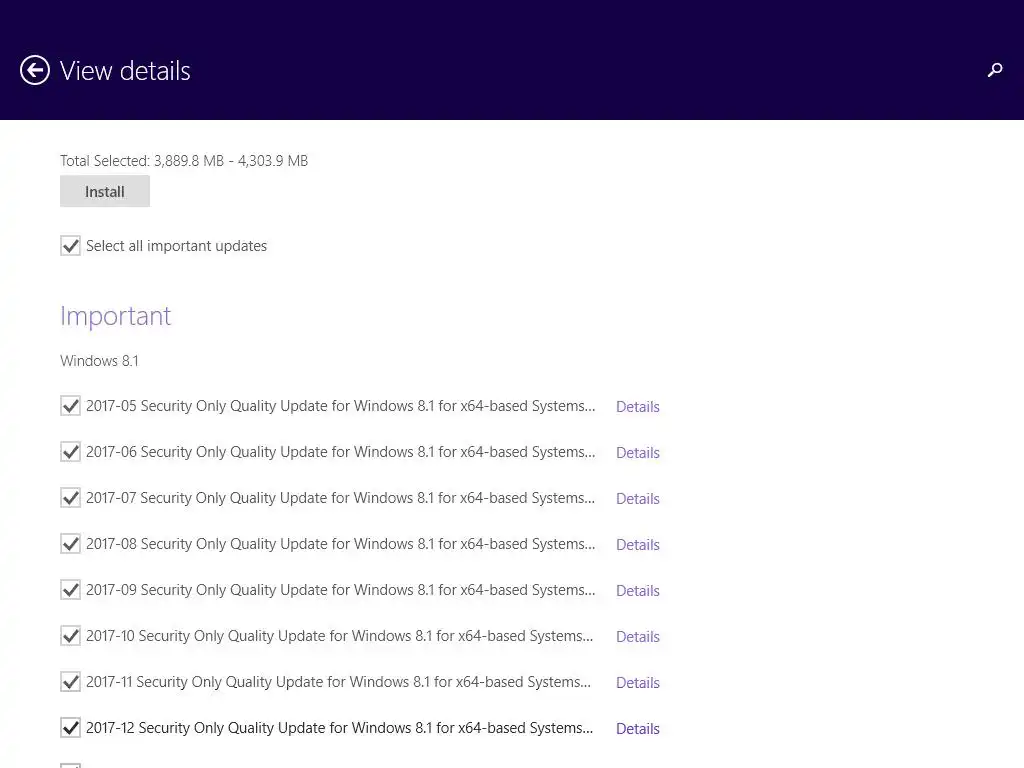Uncheck the 2017-11 Security Only update

pyautogui.click(x=70, y=682)
